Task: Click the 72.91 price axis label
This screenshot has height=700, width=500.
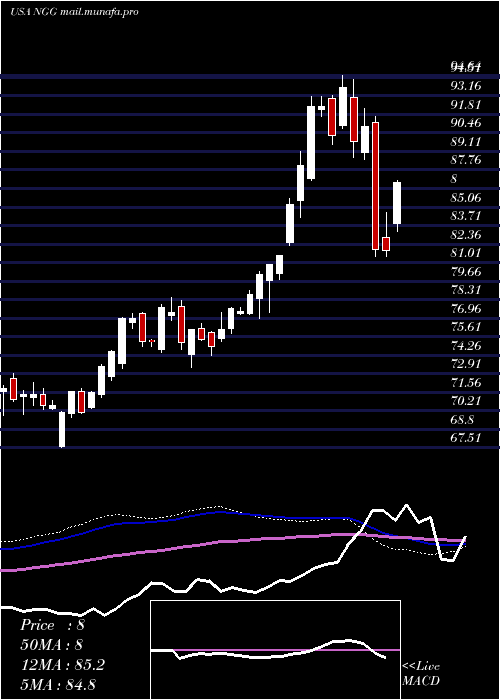Action: [466, 364]
